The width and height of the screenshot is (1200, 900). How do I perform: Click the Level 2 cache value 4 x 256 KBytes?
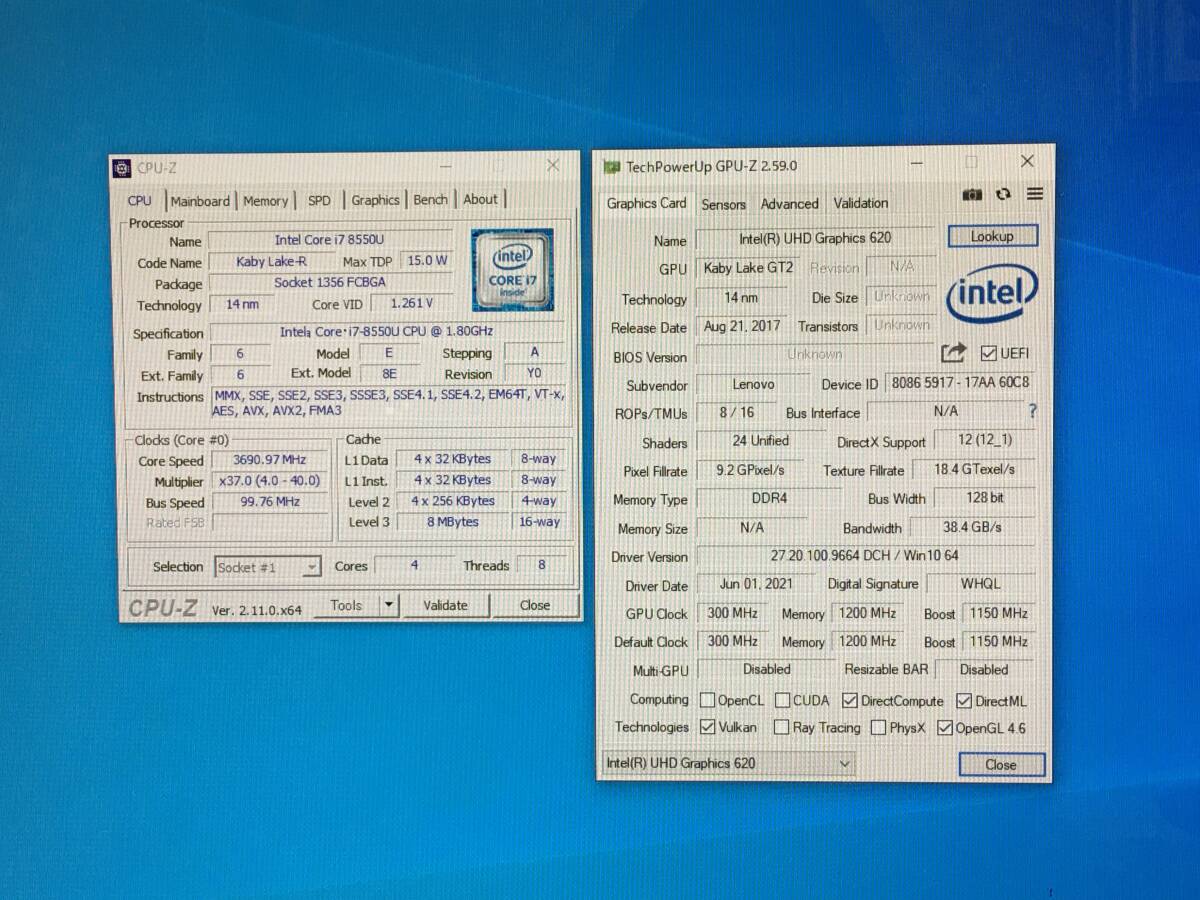[453, 501]
